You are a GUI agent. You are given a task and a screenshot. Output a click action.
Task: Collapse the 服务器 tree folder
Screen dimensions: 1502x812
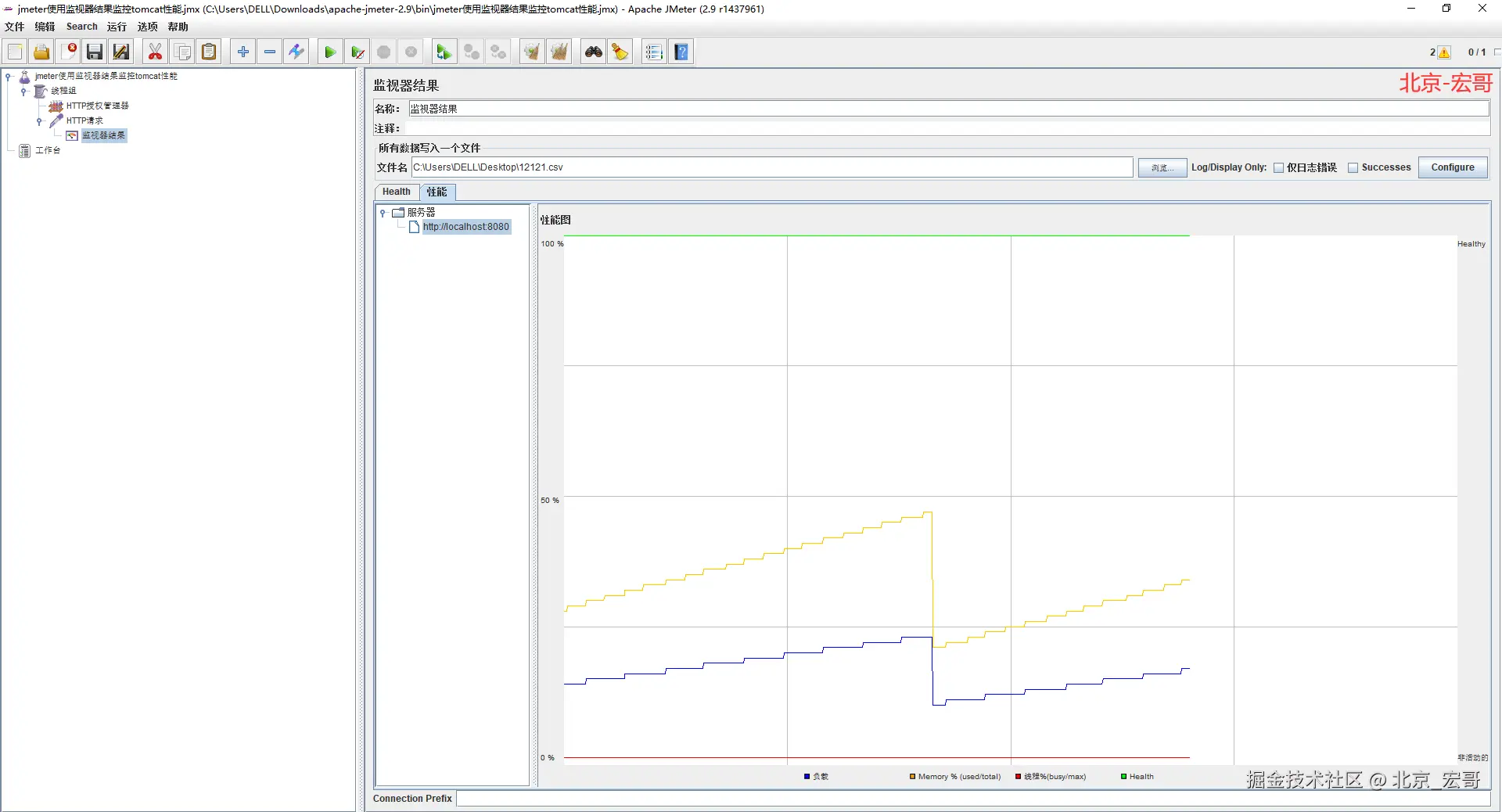point(383,213)
